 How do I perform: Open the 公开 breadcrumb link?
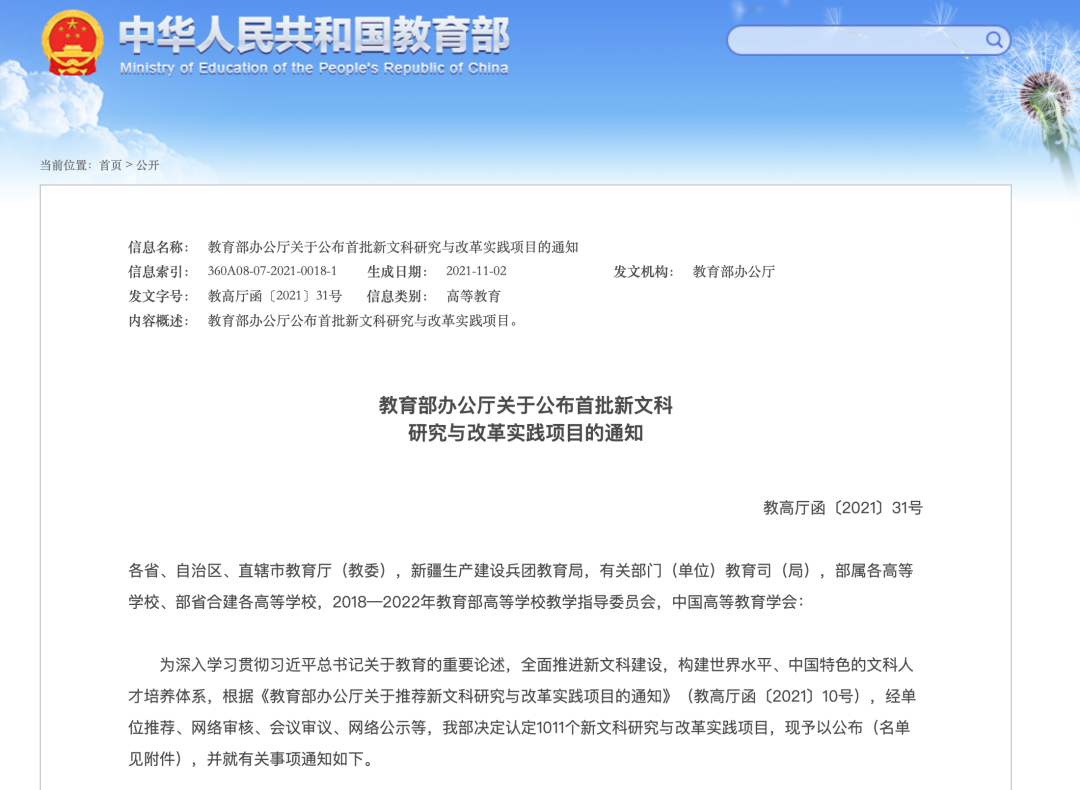[x=148, y=165]
